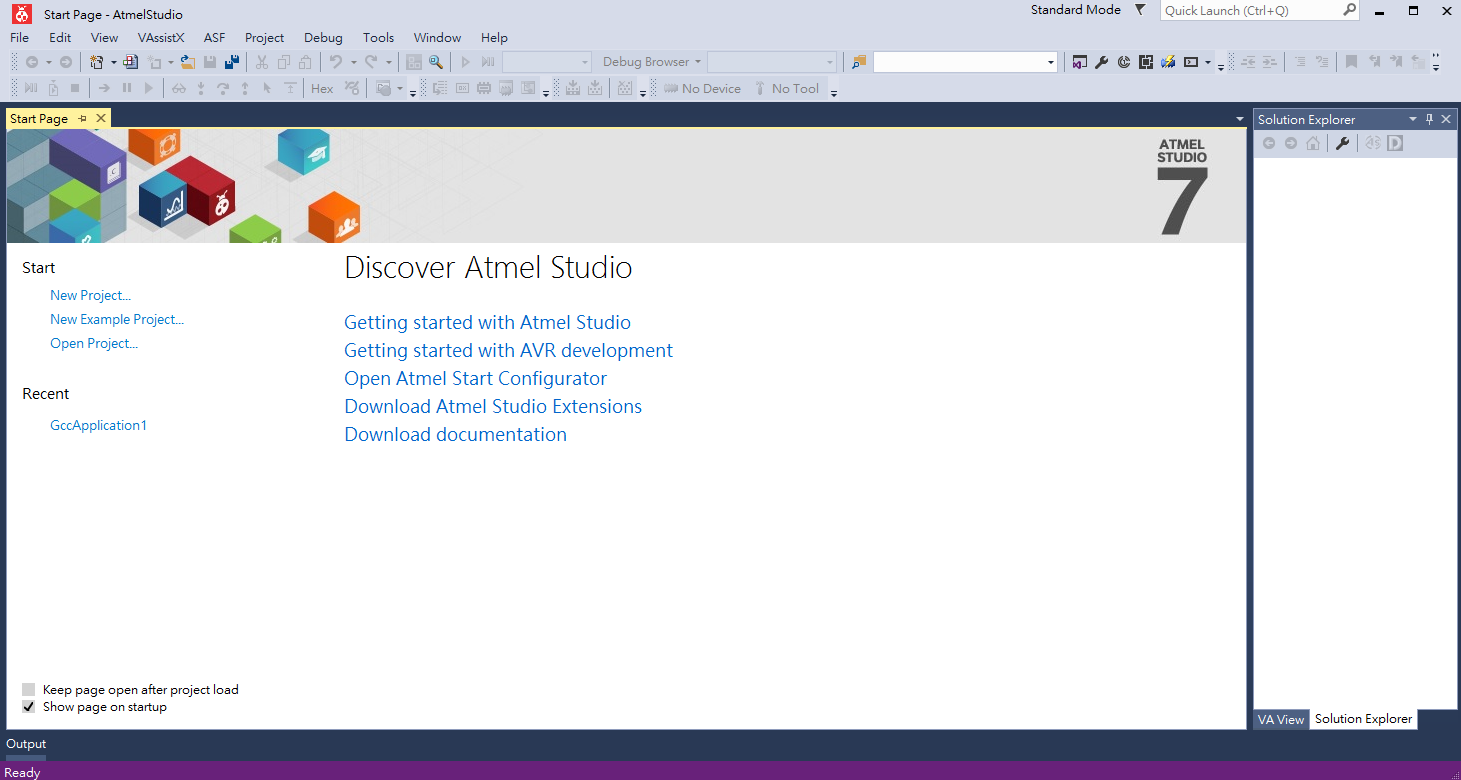The width and height of the screenshot is (1461, 780).
Task: Toggle the pin on Start Page tab
Action: [83, 118]
